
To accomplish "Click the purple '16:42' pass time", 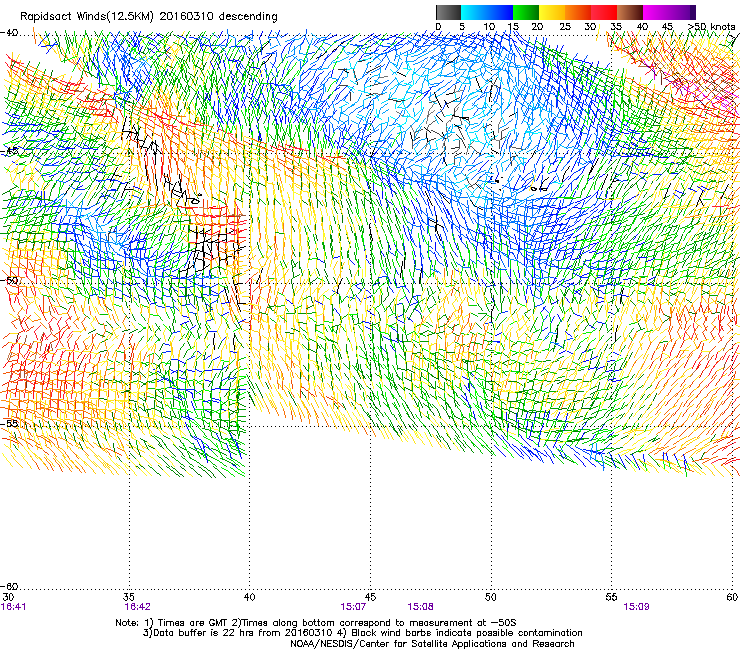I will pyautogui.click(x=137, y=607).
